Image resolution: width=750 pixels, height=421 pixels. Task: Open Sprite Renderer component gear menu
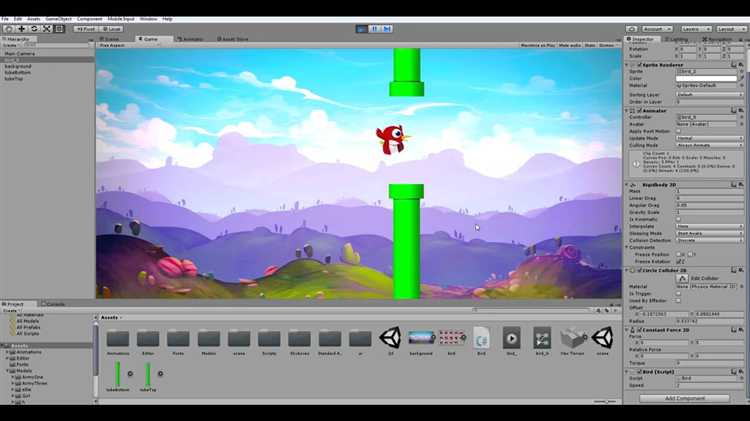[x=741, y=65]
